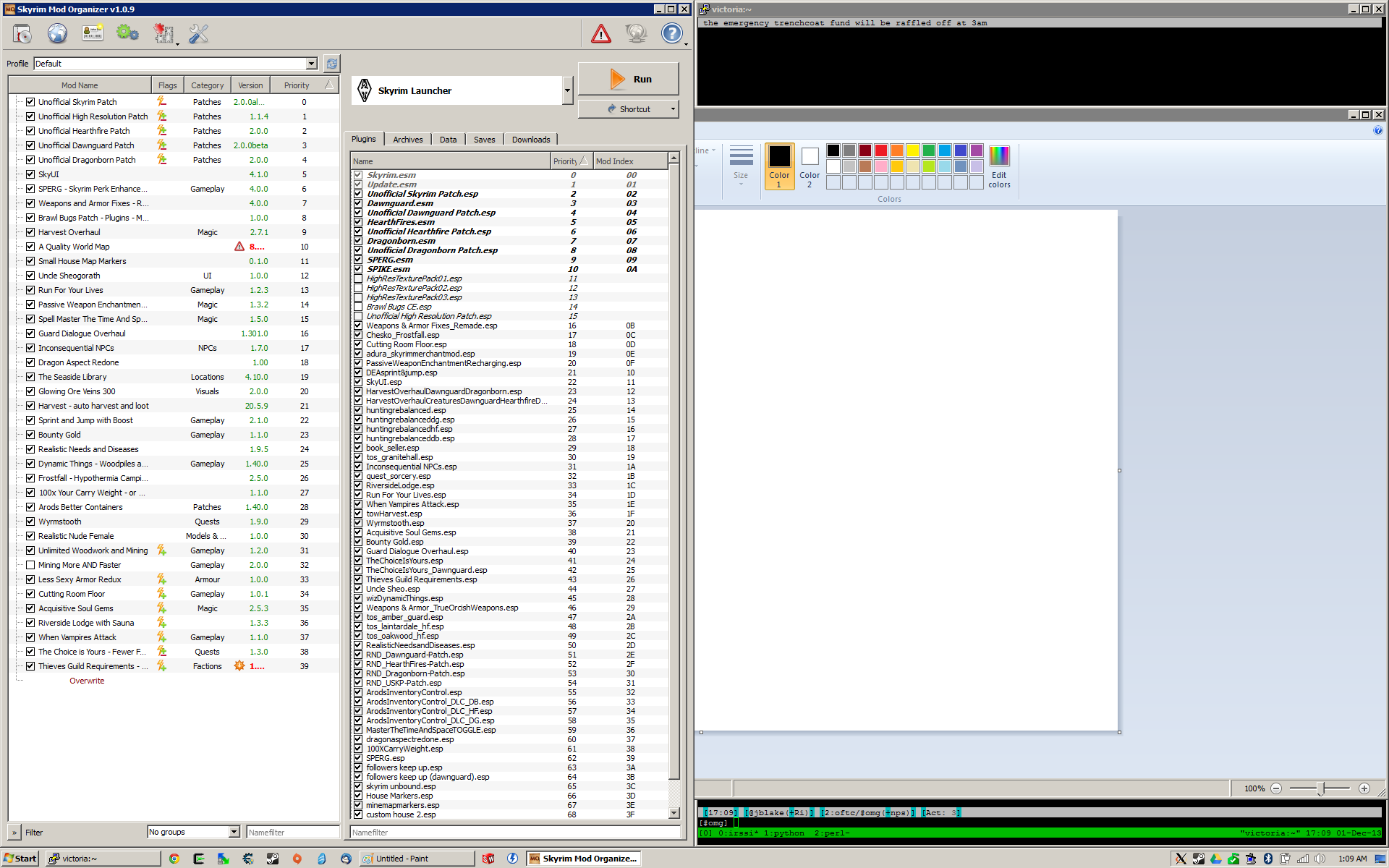The image size is (1389, 868).
Task: Click the orange gear icon on Thieves Guild Requirements
Action: [239, 666]
